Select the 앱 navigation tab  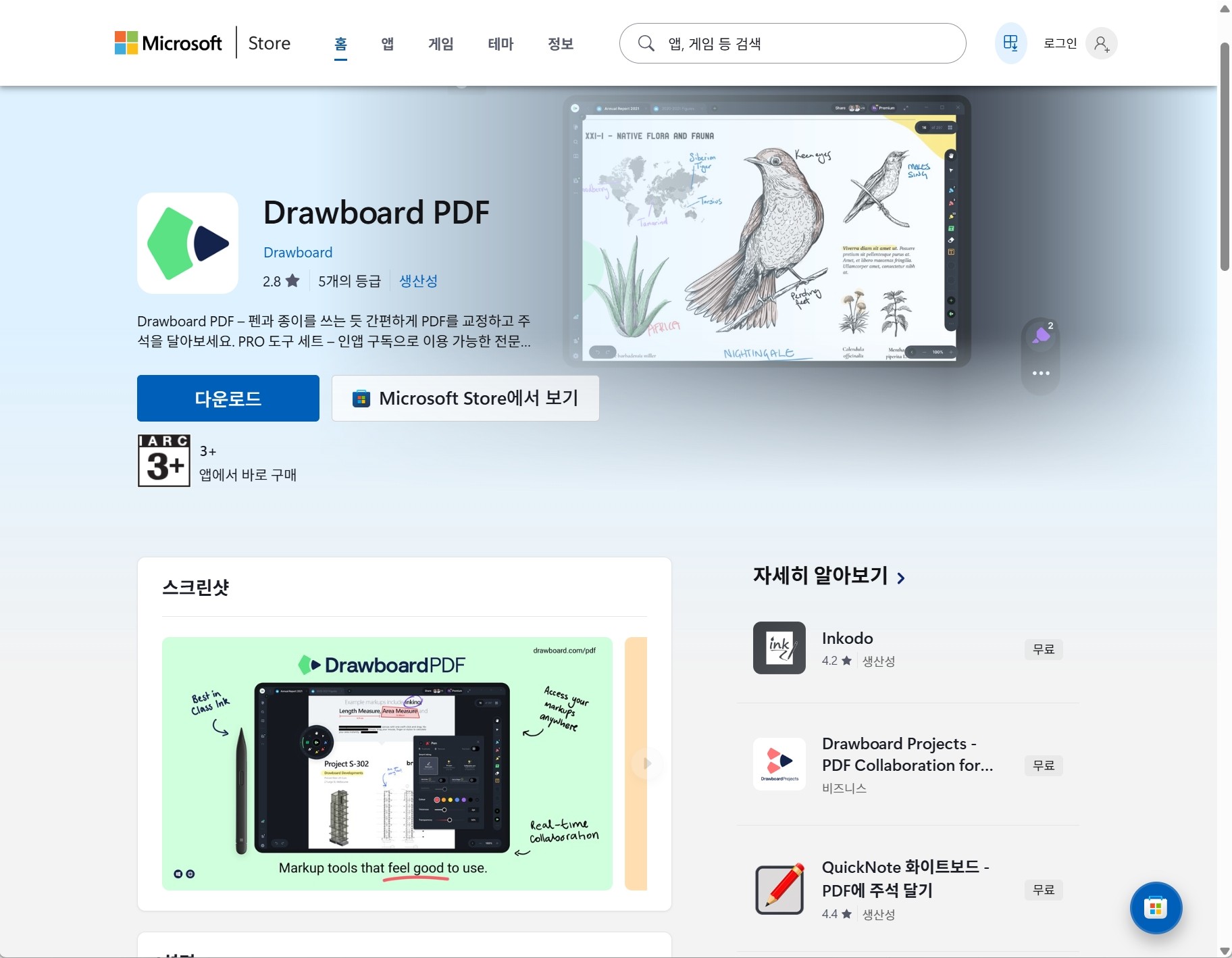[387, 44]
